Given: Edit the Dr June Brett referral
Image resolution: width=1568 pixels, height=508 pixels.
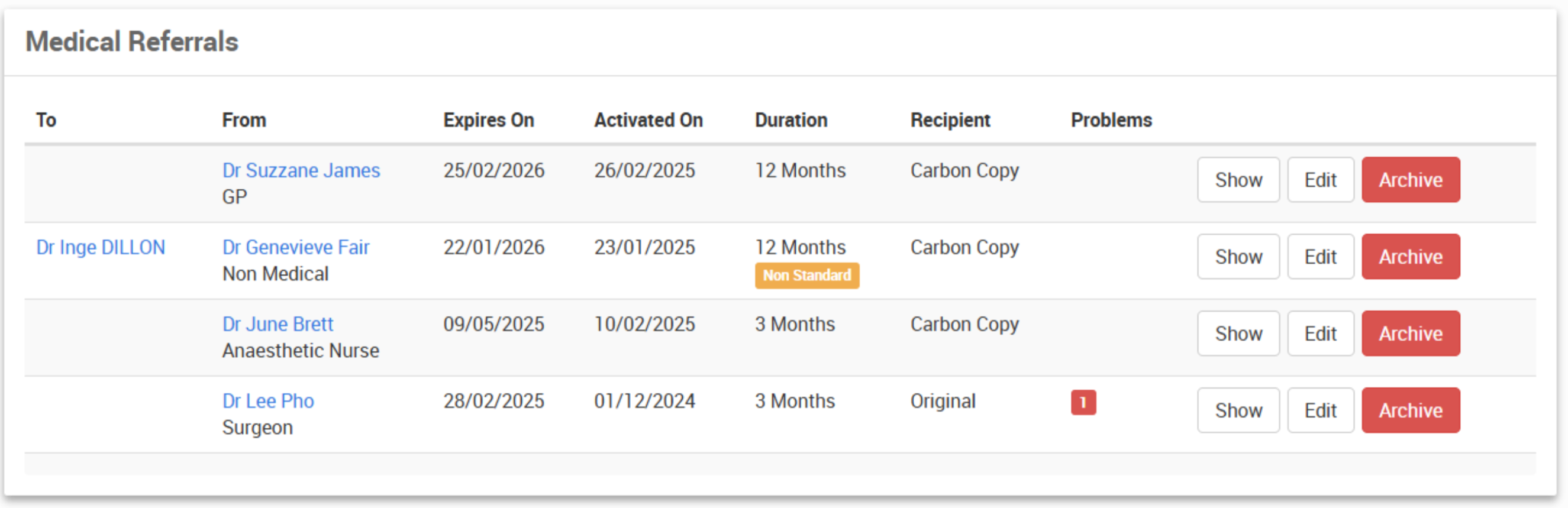Looking at the screenshot, I should [x=1319, y=334].
